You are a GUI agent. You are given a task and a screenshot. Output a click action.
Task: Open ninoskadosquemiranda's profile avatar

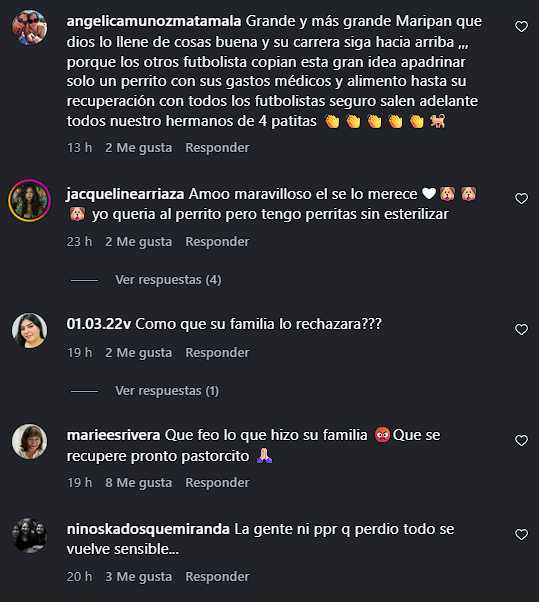point(30,535)
